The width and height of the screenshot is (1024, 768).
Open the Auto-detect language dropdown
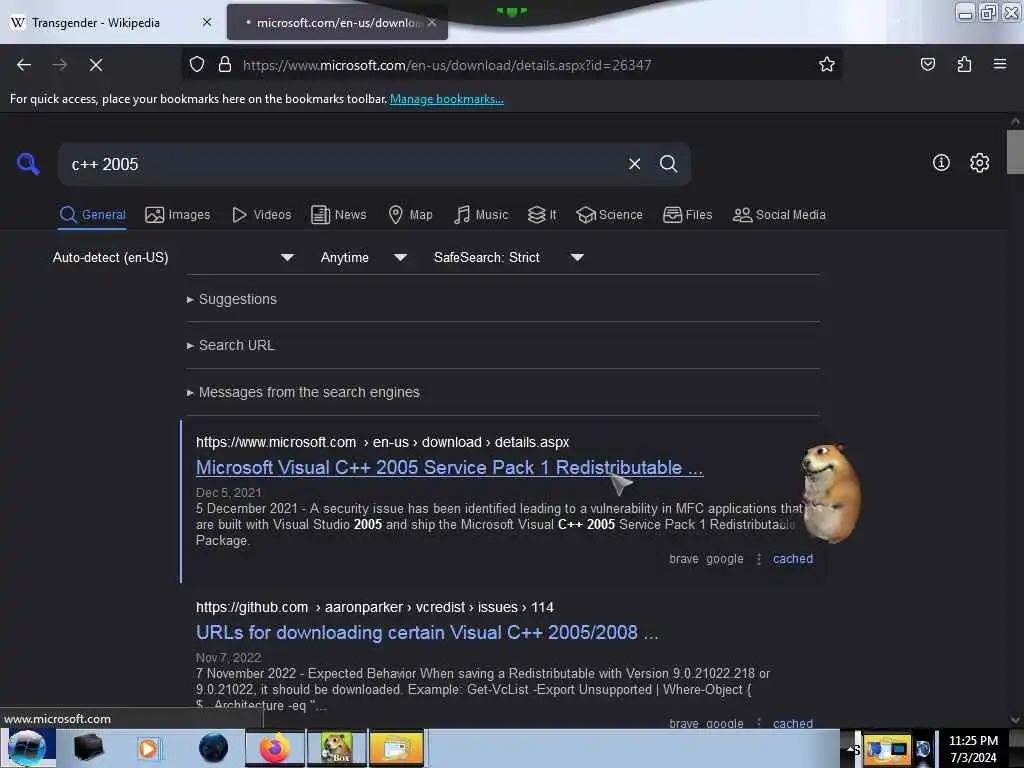(173, 257)
